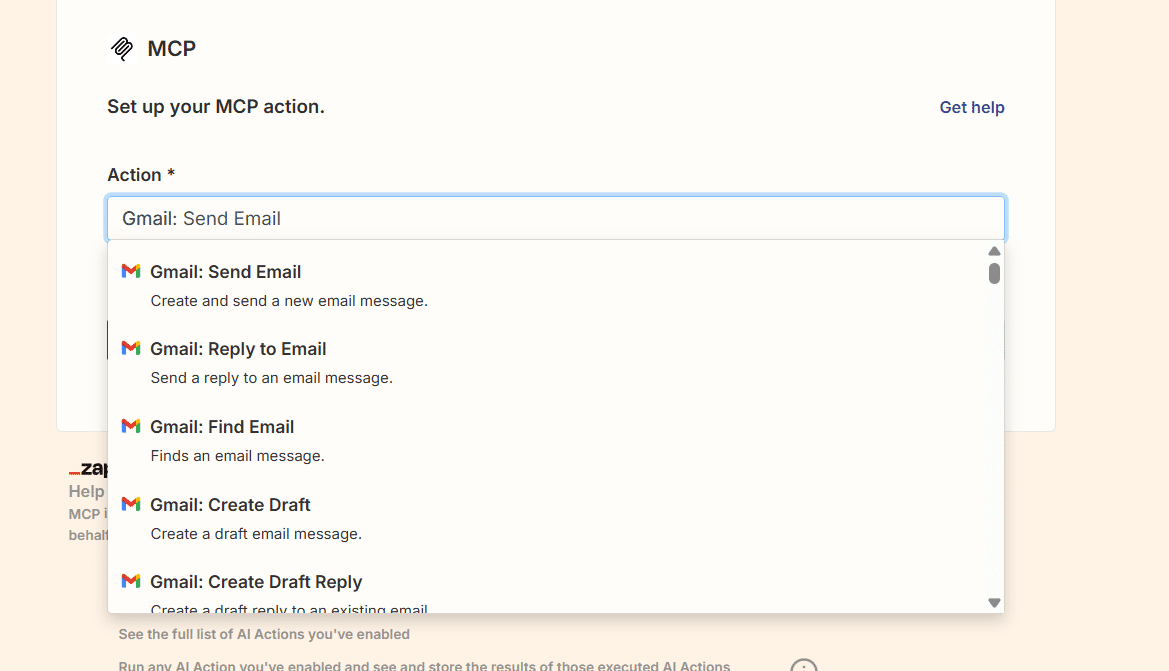Click the MCP logo icon
The image size is (1169, 671).
click(x=122, y=48)
